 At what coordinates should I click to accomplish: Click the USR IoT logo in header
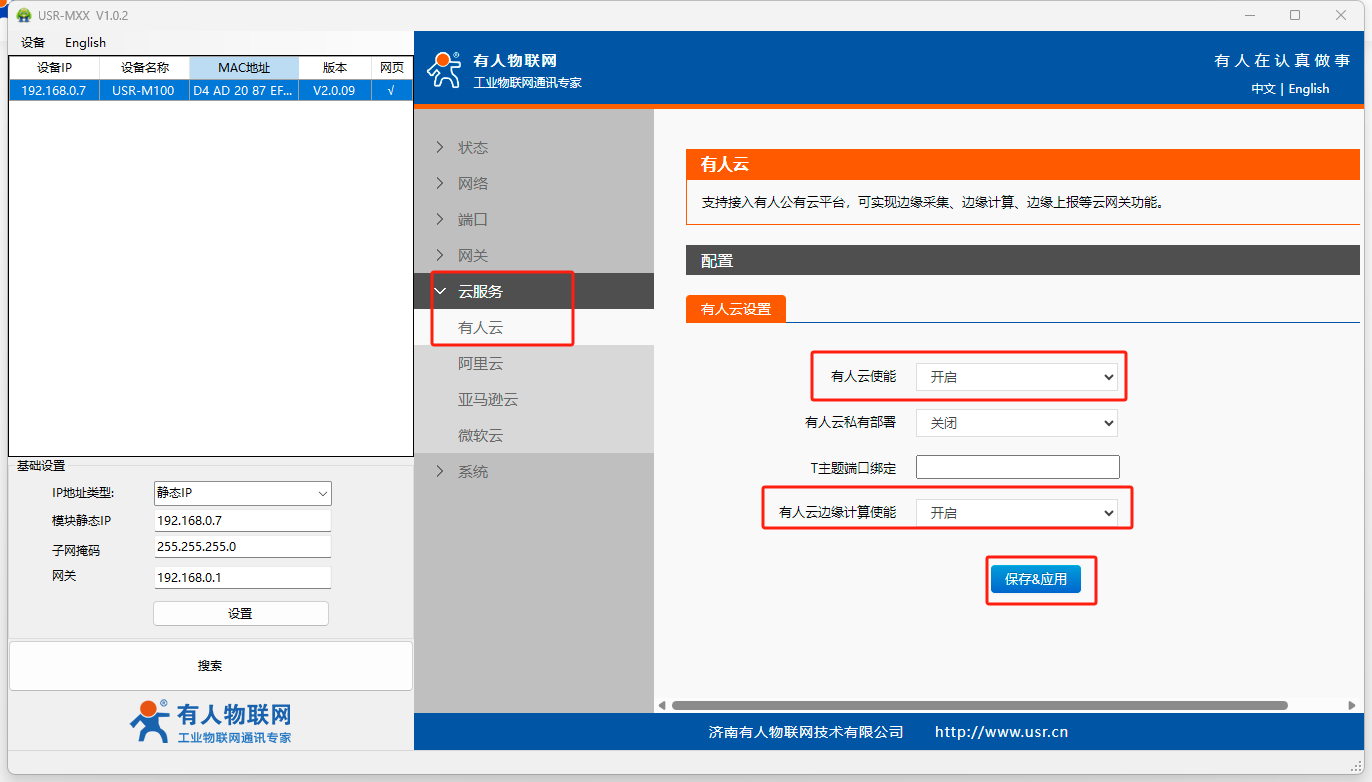(505, 70)
